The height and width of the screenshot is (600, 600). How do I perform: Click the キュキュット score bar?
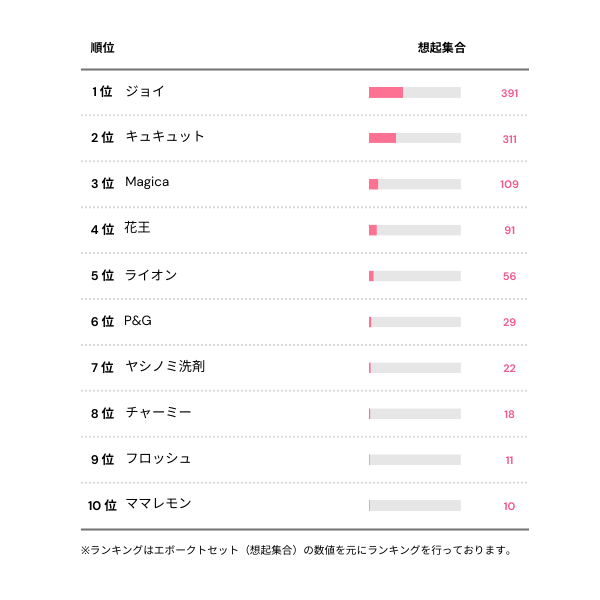(414, 138)
